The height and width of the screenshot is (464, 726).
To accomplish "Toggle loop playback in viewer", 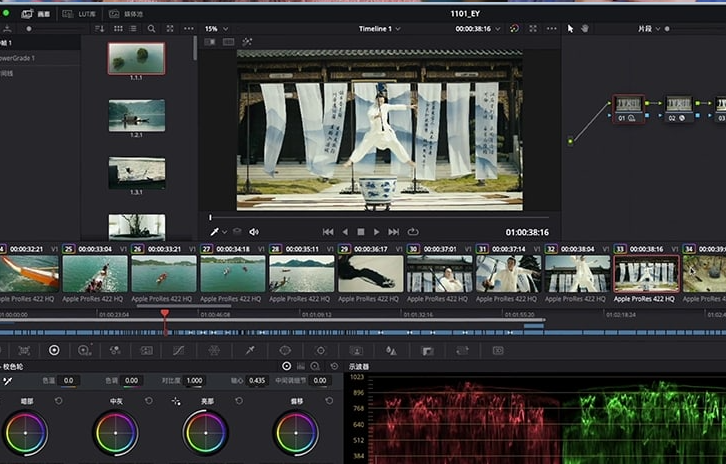I will (413, 232).
